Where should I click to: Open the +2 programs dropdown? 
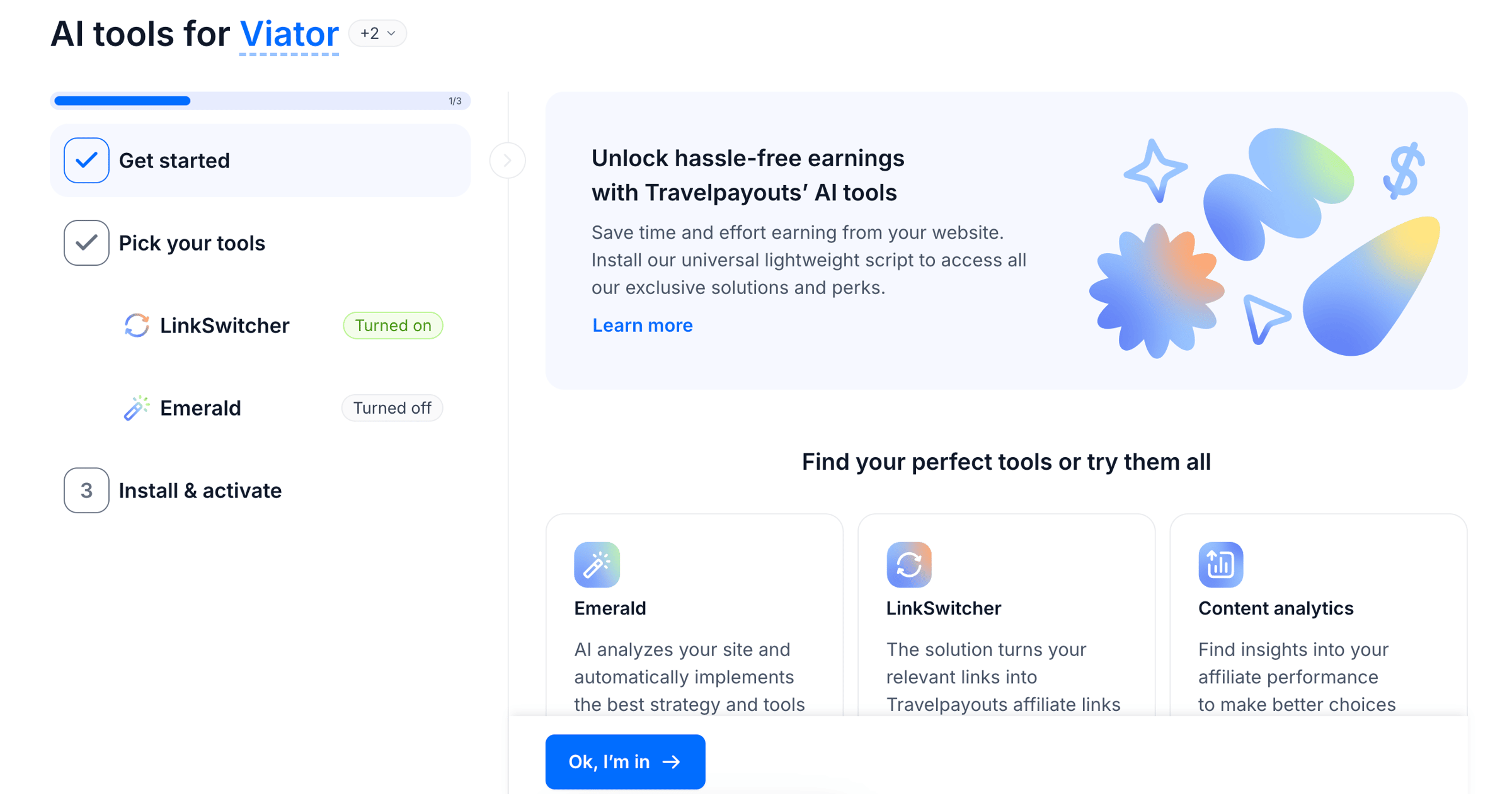[x=377, y=33]
